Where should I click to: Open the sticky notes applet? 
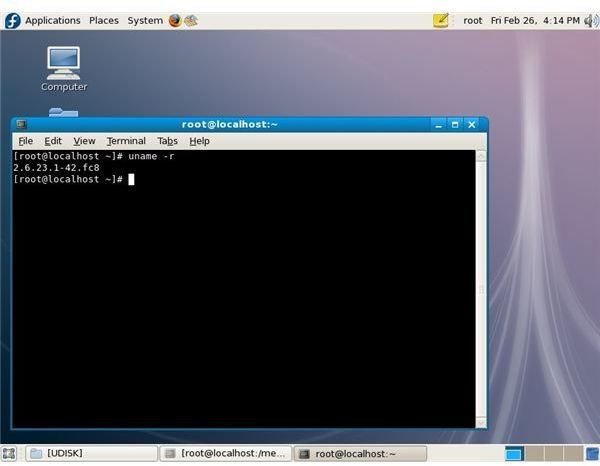(x=441, y=20)
